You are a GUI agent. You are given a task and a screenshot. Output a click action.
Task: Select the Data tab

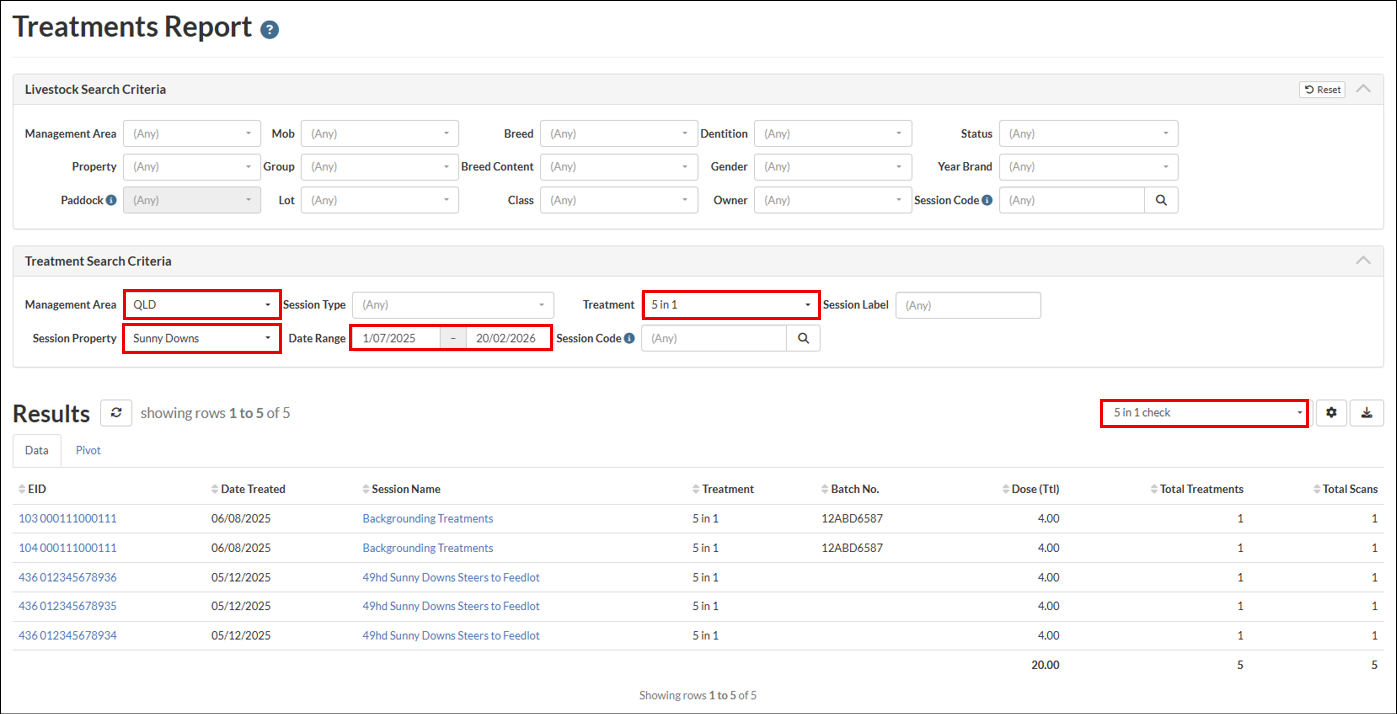(37, 450)
